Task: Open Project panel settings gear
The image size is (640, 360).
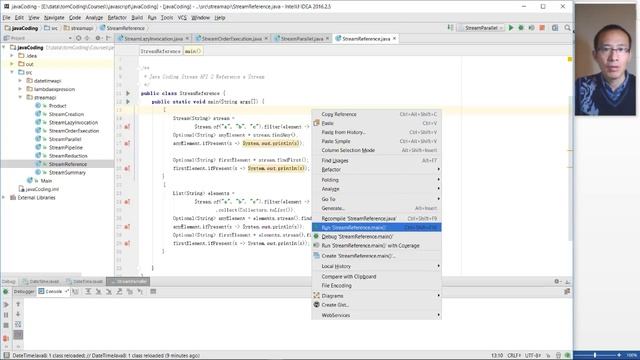Action: click(x=98, y=38)
